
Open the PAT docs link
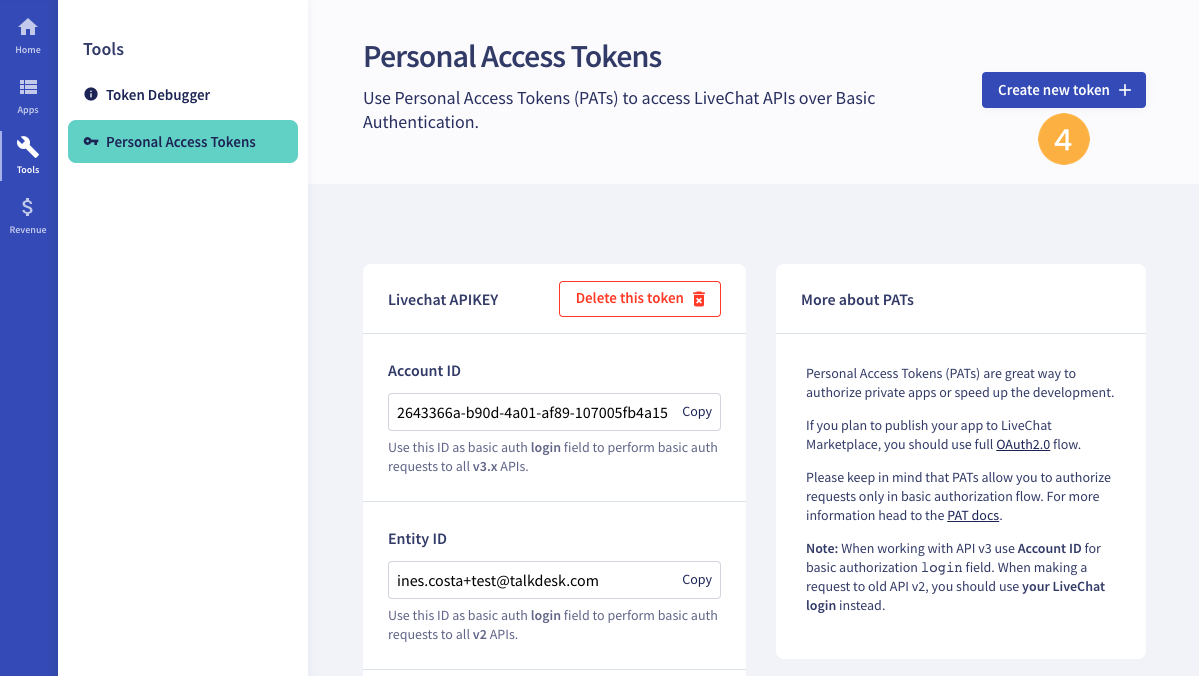click(973, 515)
